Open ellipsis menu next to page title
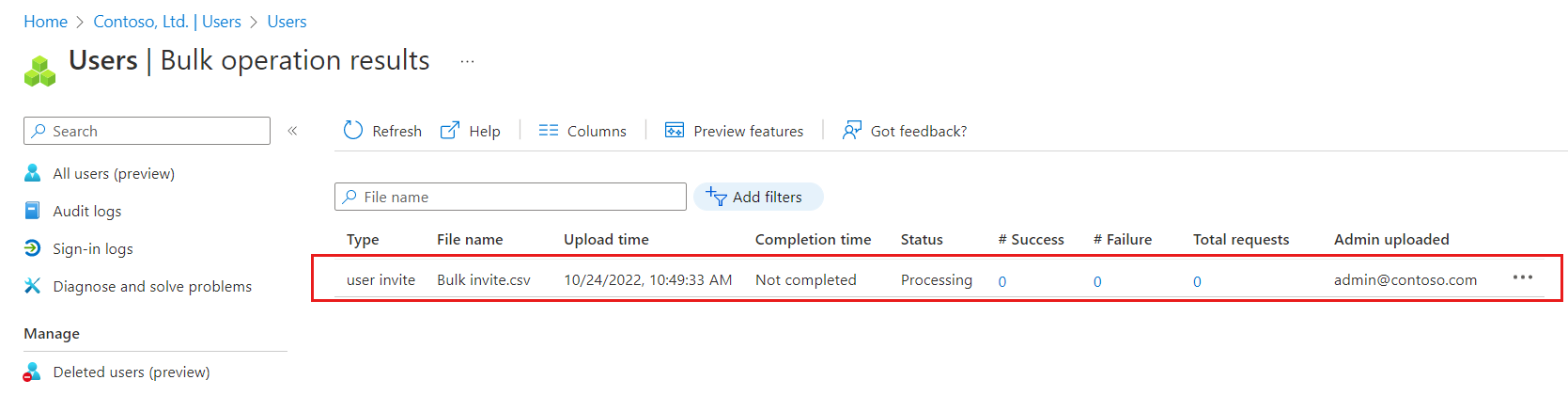This screenshot has height=396, width=1568. pos(467,61)
